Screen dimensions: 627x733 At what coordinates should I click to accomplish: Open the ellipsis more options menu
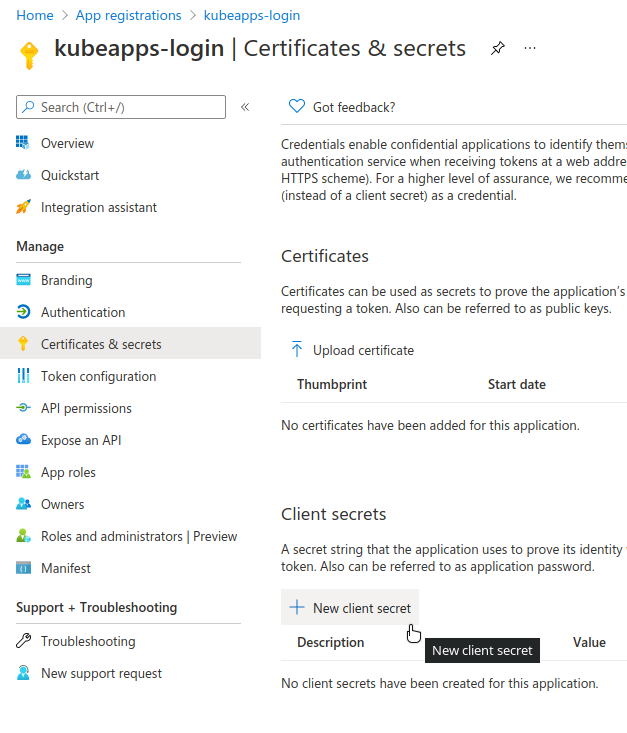(530, 48)
